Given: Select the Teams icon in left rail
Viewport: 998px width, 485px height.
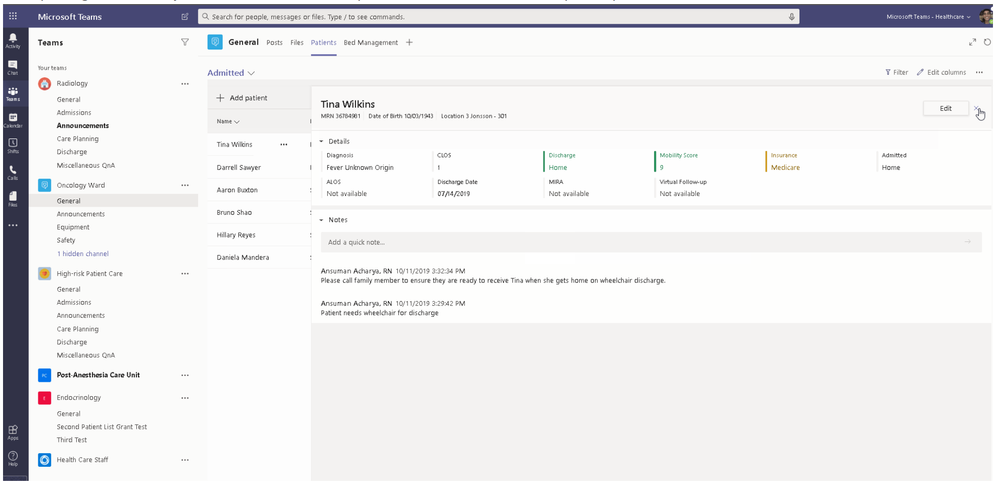Looking at the screenshot, I should pos(13,94).
